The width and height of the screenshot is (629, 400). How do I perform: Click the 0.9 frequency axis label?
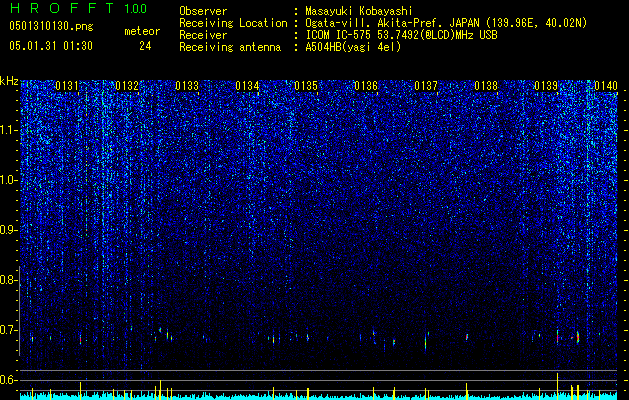[x=9, y=230]
